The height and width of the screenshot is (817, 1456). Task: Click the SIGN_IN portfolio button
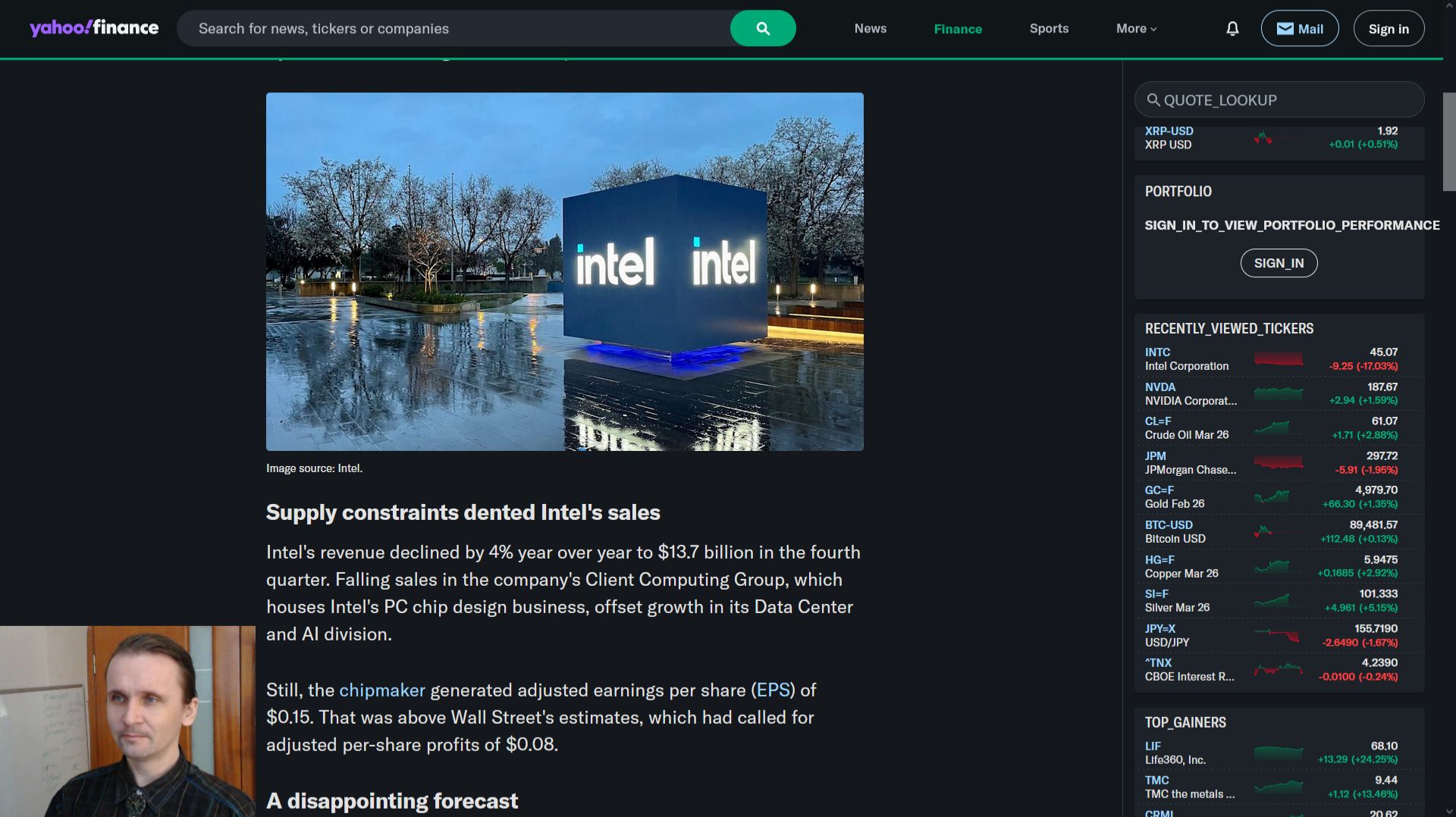click(x=1279, y=263)
